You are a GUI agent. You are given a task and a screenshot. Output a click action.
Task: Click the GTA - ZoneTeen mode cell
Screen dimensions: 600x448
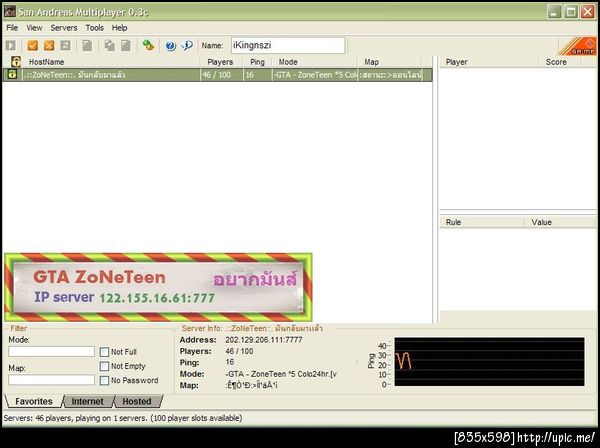coord(315,75)
